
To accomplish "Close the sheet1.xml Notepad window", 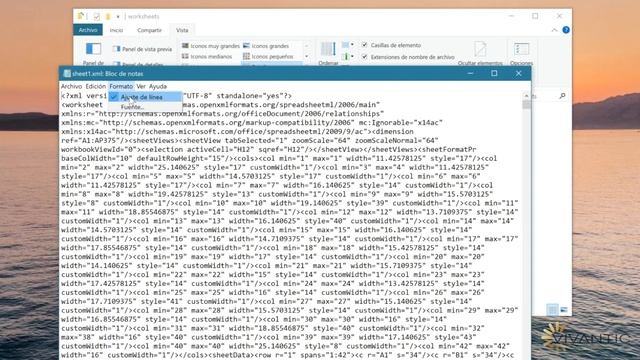I will click(518, 73).
